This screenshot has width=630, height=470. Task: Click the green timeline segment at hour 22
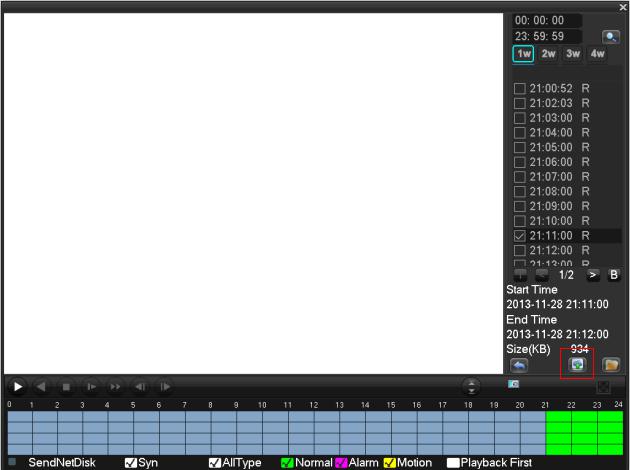coord(584,433)
